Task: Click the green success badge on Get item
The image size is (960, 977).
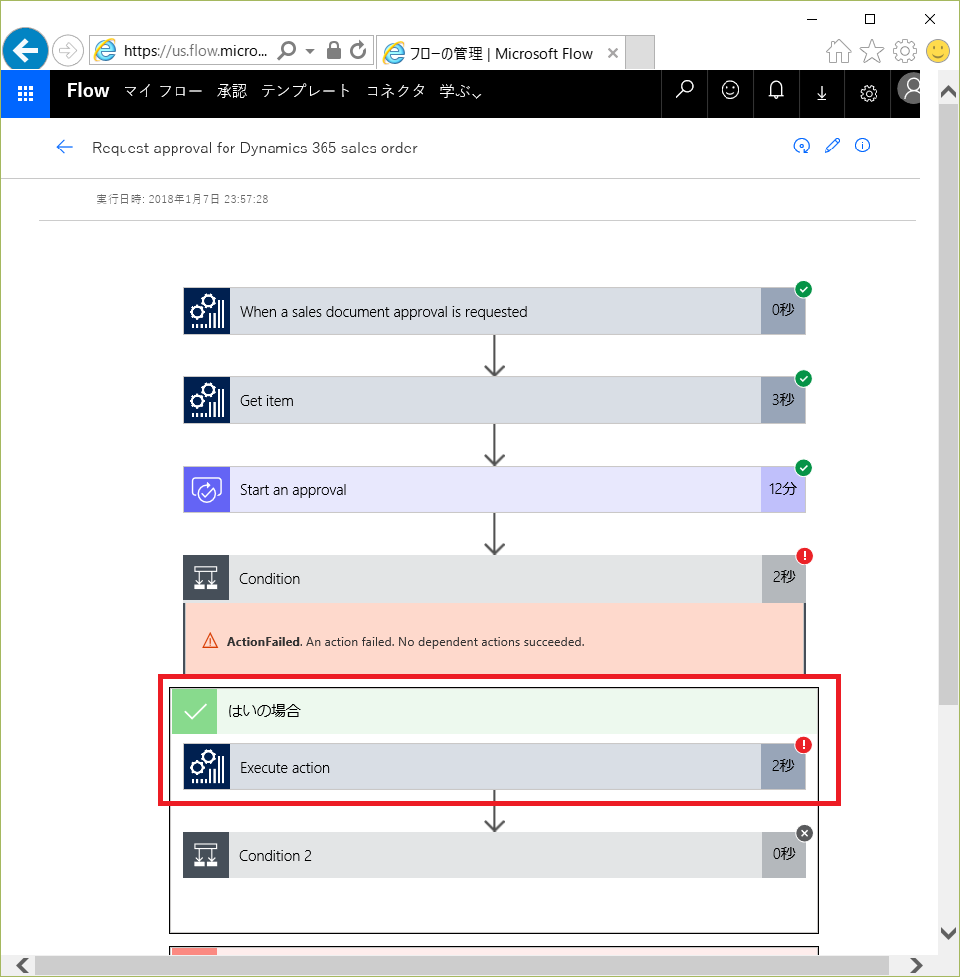Action: coord(804,378)
